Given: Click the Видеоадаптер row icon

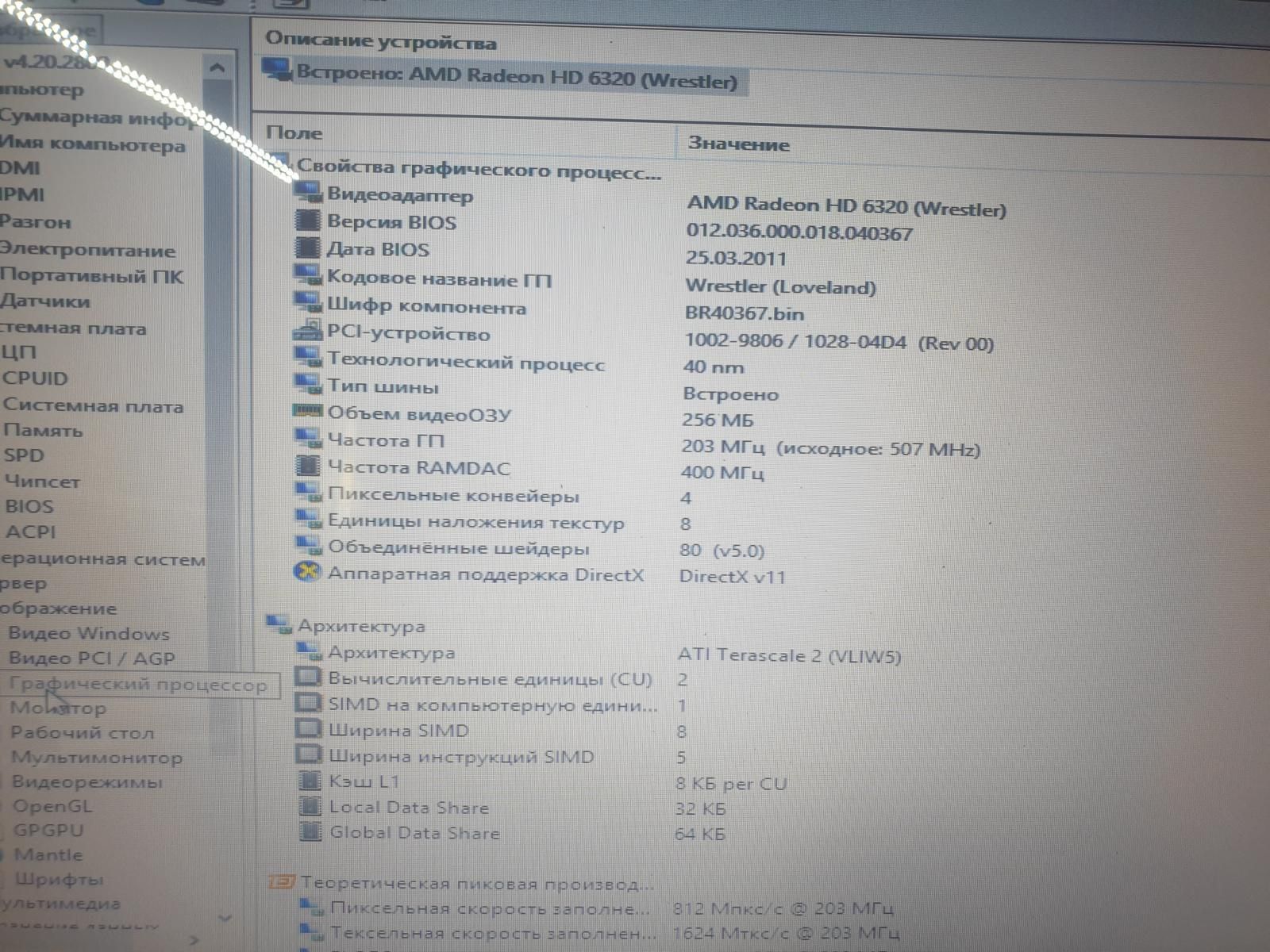Looking at the screenshot, I should point(308,192).
